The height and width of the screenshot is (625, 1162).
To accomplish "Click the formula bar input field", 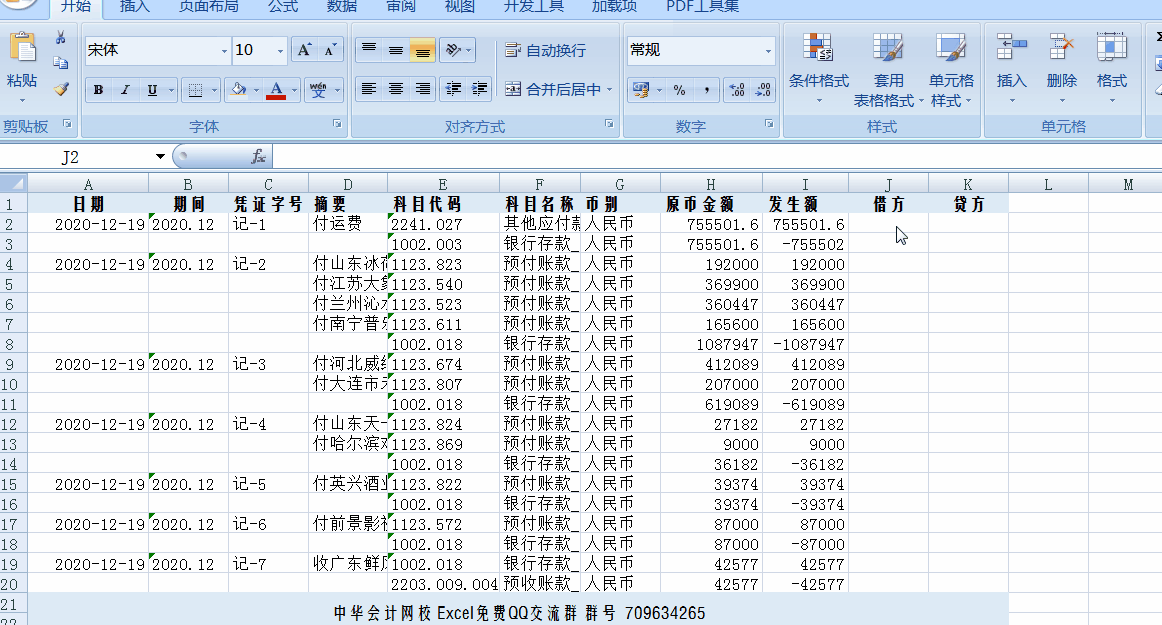I will (x=717, y=156).
